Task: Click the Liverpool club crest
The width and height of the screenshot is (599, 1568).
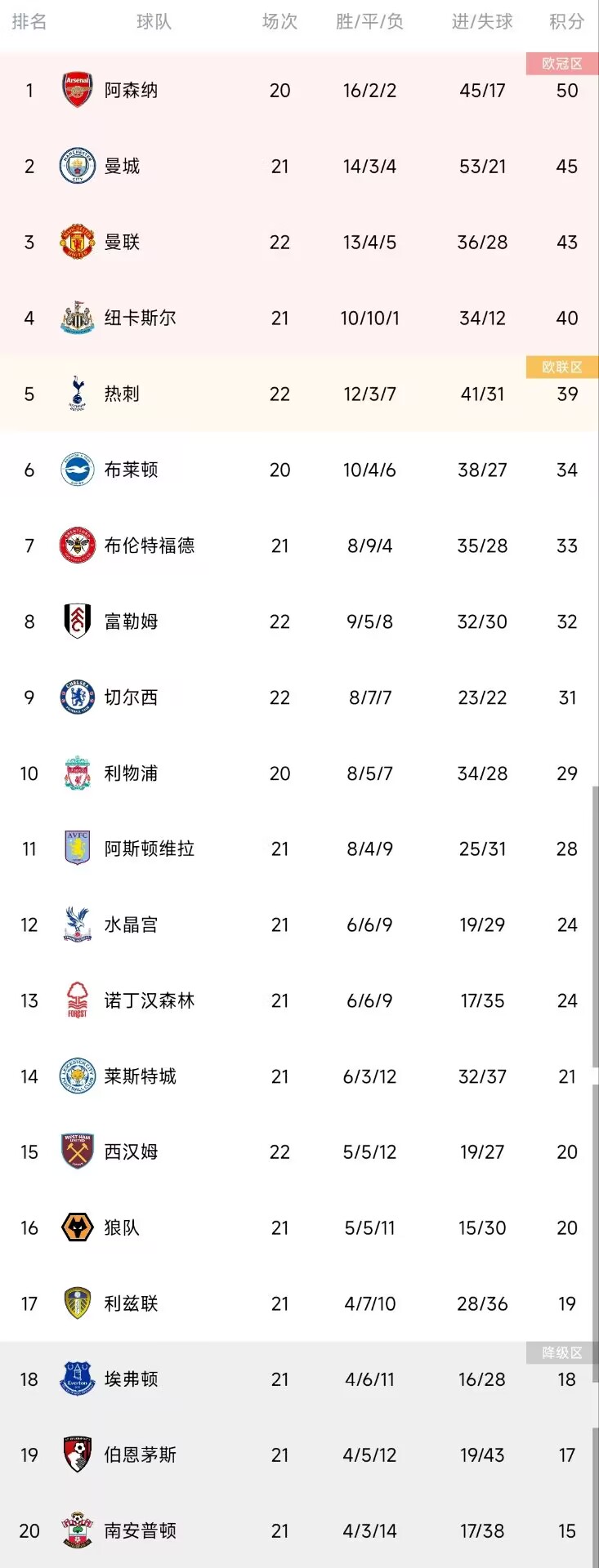Action: pyautogui.click(x=78, y=773)
